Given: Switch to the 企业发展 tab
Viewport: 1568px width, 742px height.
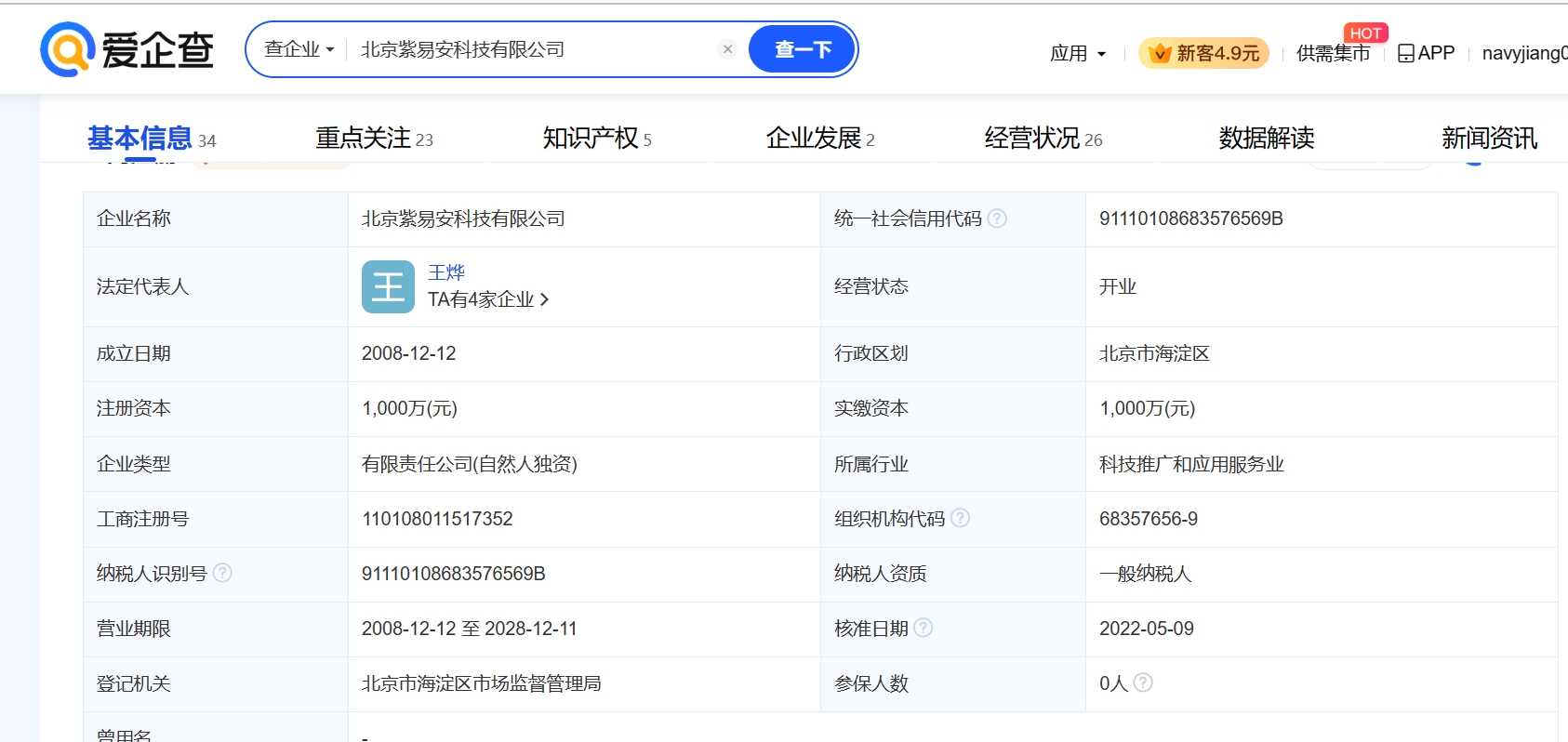Looking at the screenshot, I should click(x=820, y=139).
